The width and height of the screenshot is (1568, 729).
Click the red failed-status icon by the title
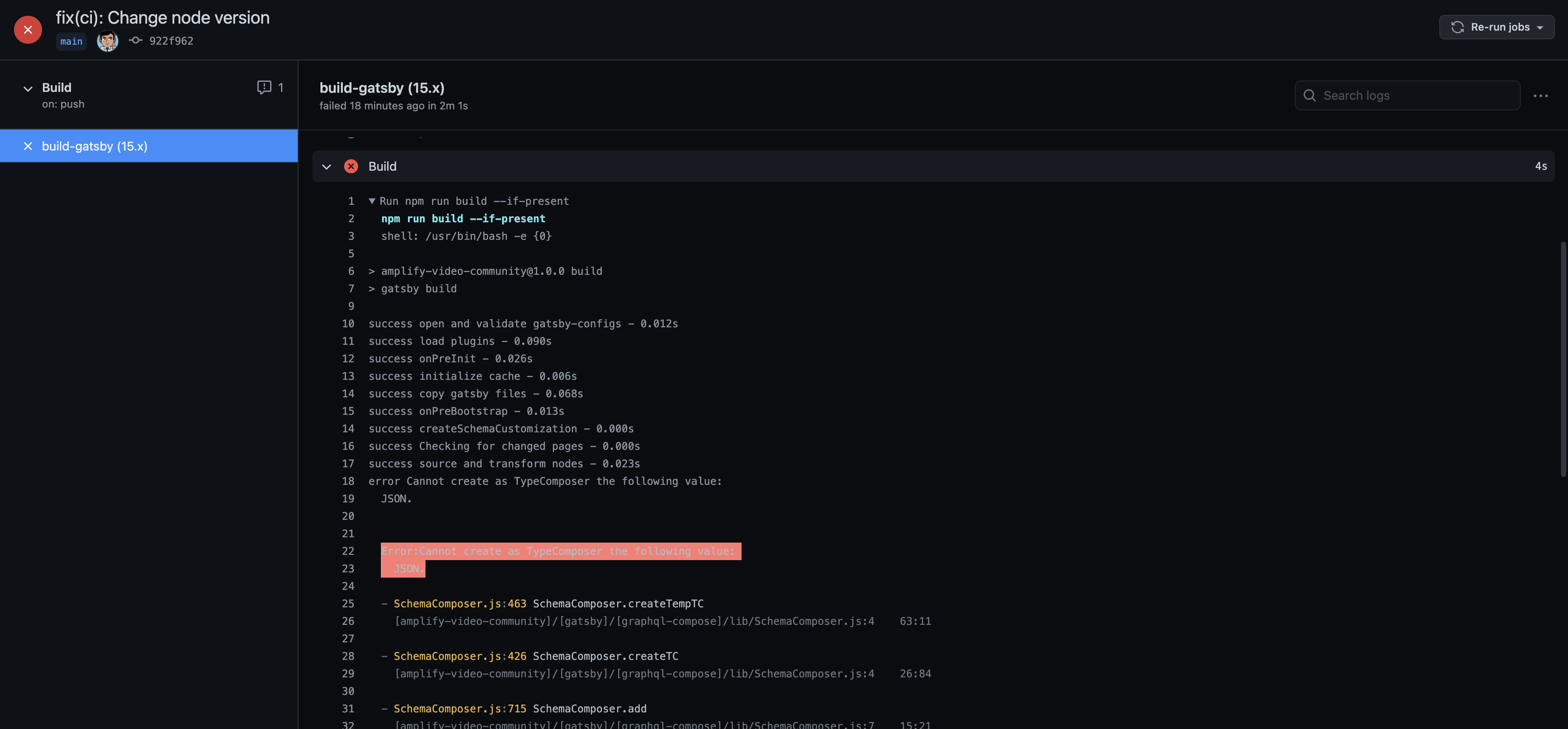tap(28, 29)
